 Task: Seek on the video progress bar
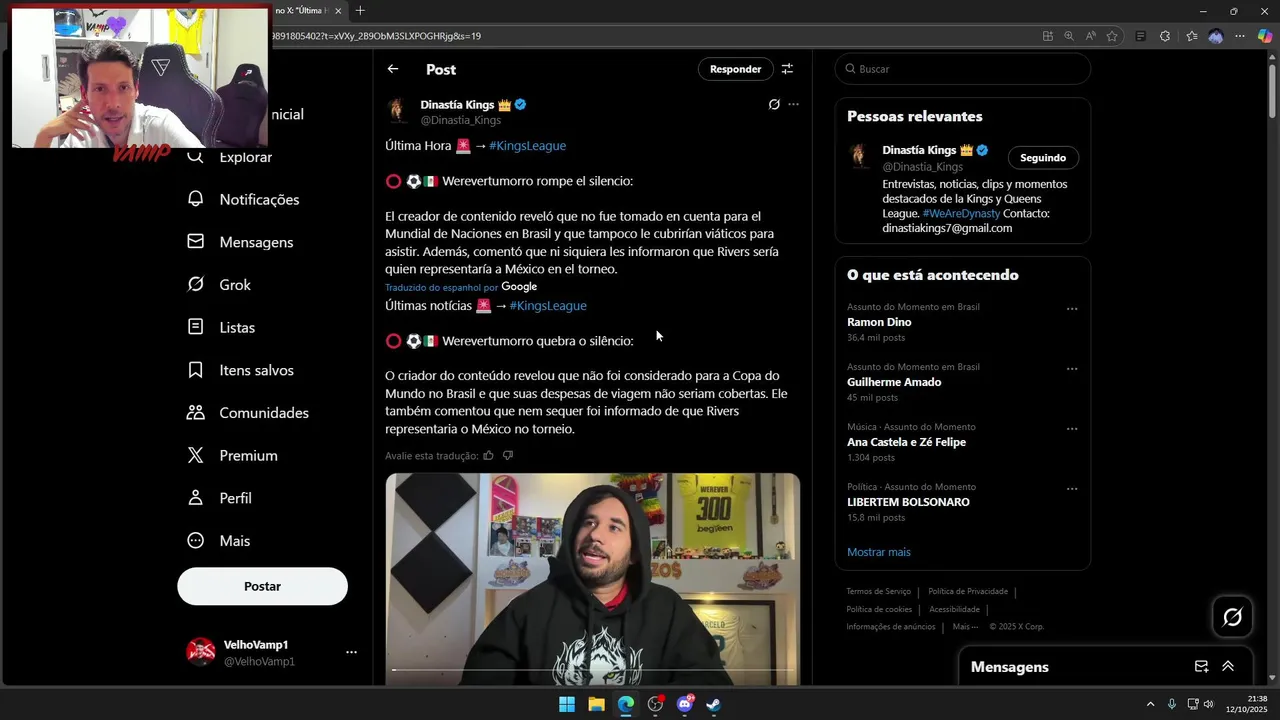(x=593, y=669)
